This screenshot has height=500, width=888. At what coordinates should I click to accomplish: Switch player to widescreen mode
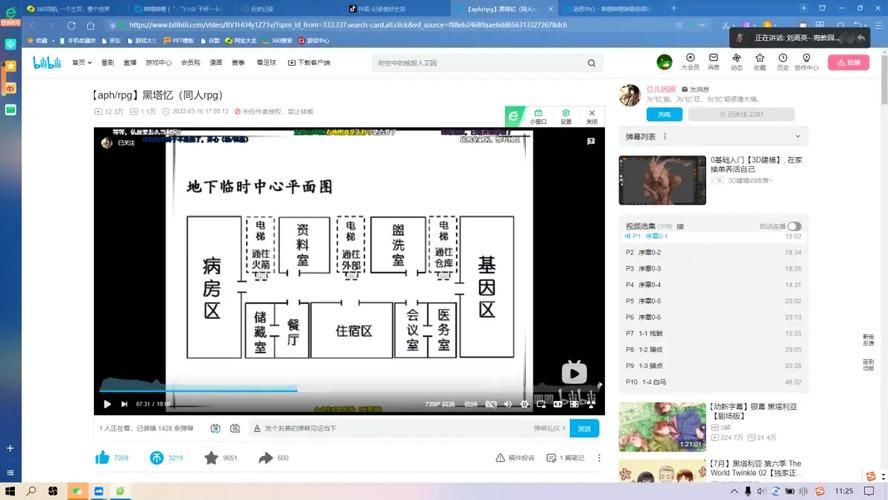(x=558, y=404)
